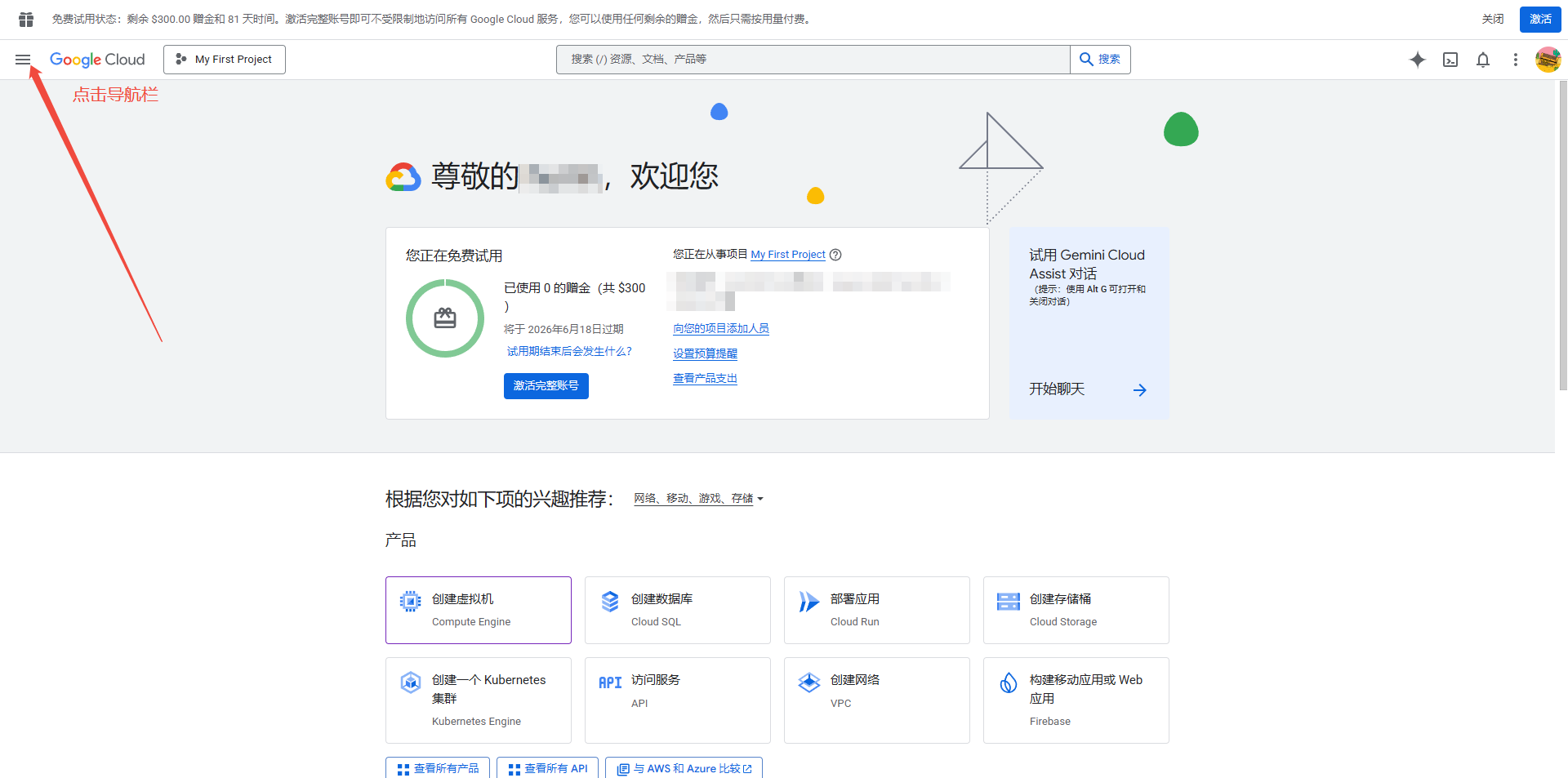This screenshot has width=1568, height=778.
Task: Open the user account avatar
Action: [x=1548, y=60]
